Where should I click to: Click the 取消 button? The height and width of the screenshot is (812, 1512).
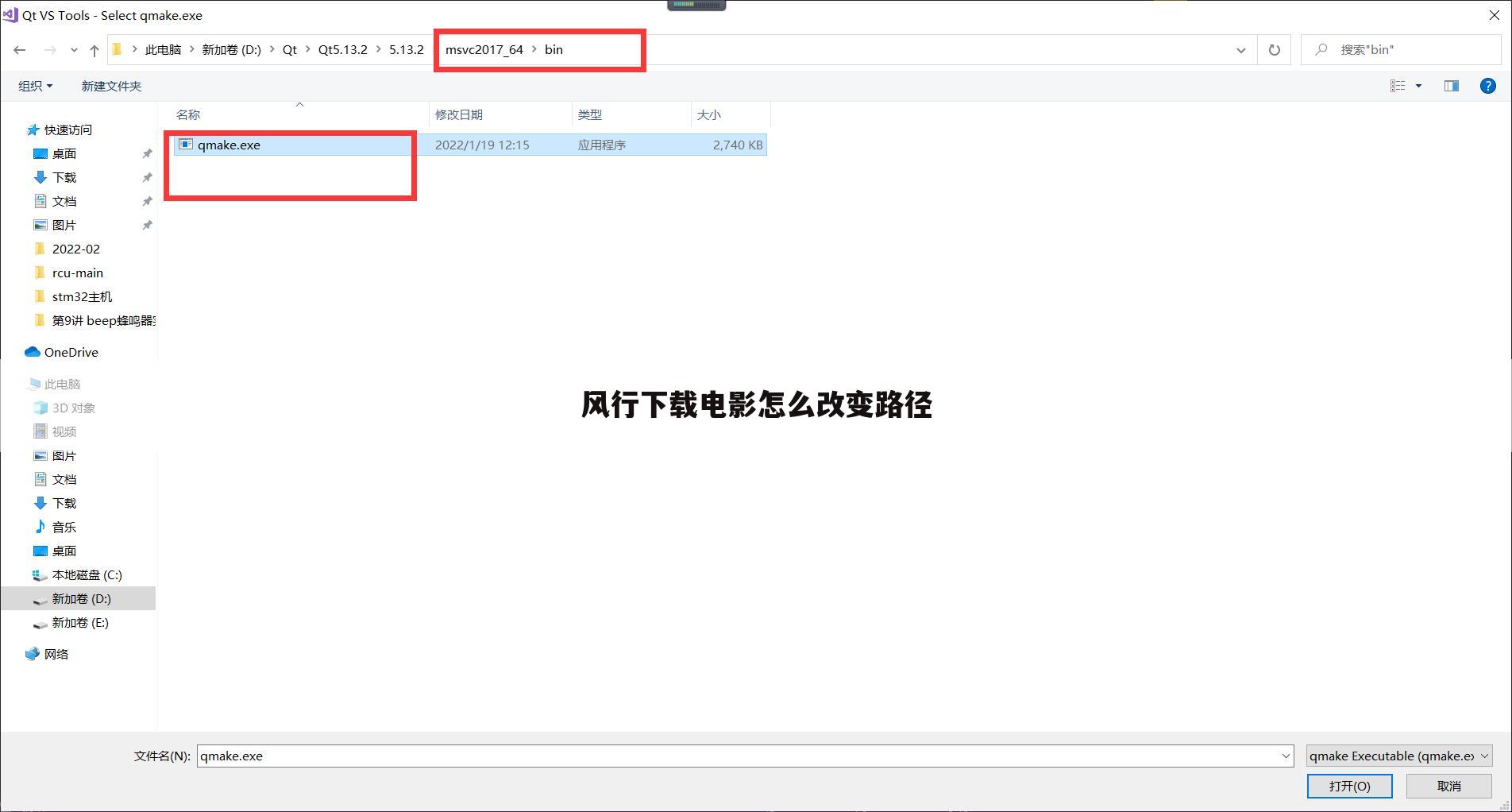pos(1448,786)
